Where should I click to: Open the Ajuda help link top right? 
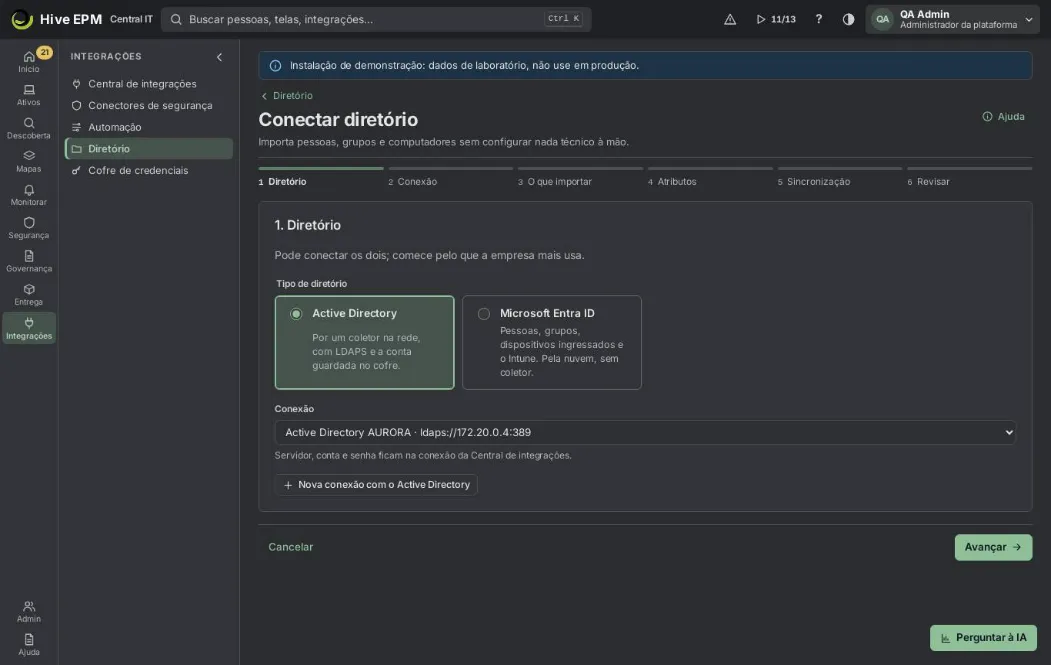coord(1003,117)
